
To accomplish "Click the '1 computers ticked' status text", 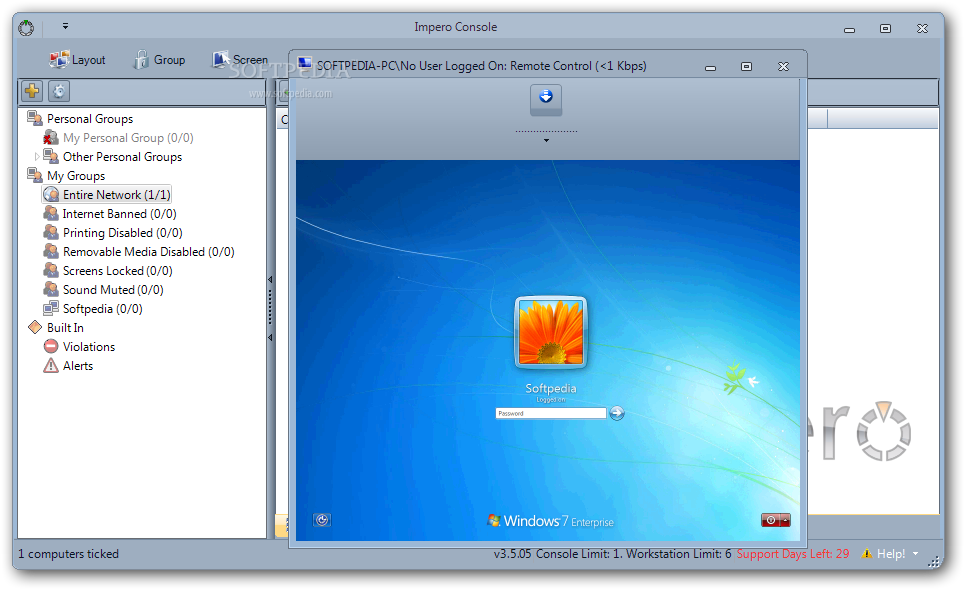I will point(68,554).
